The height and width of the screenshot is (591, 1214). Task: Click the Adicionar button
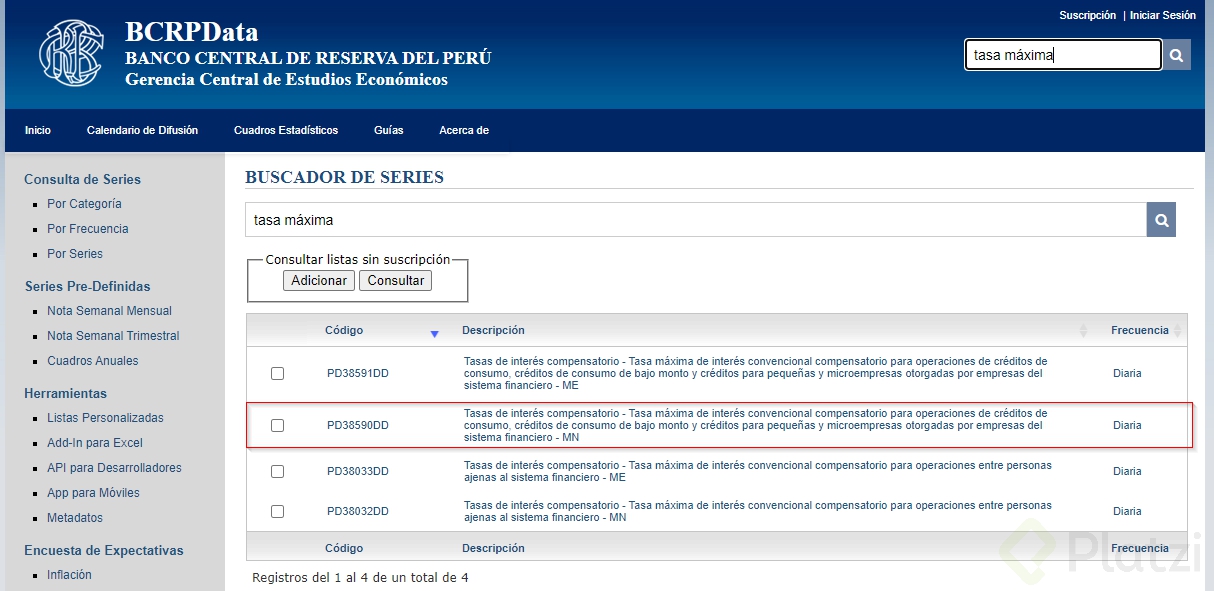click(x=318, y=280)
